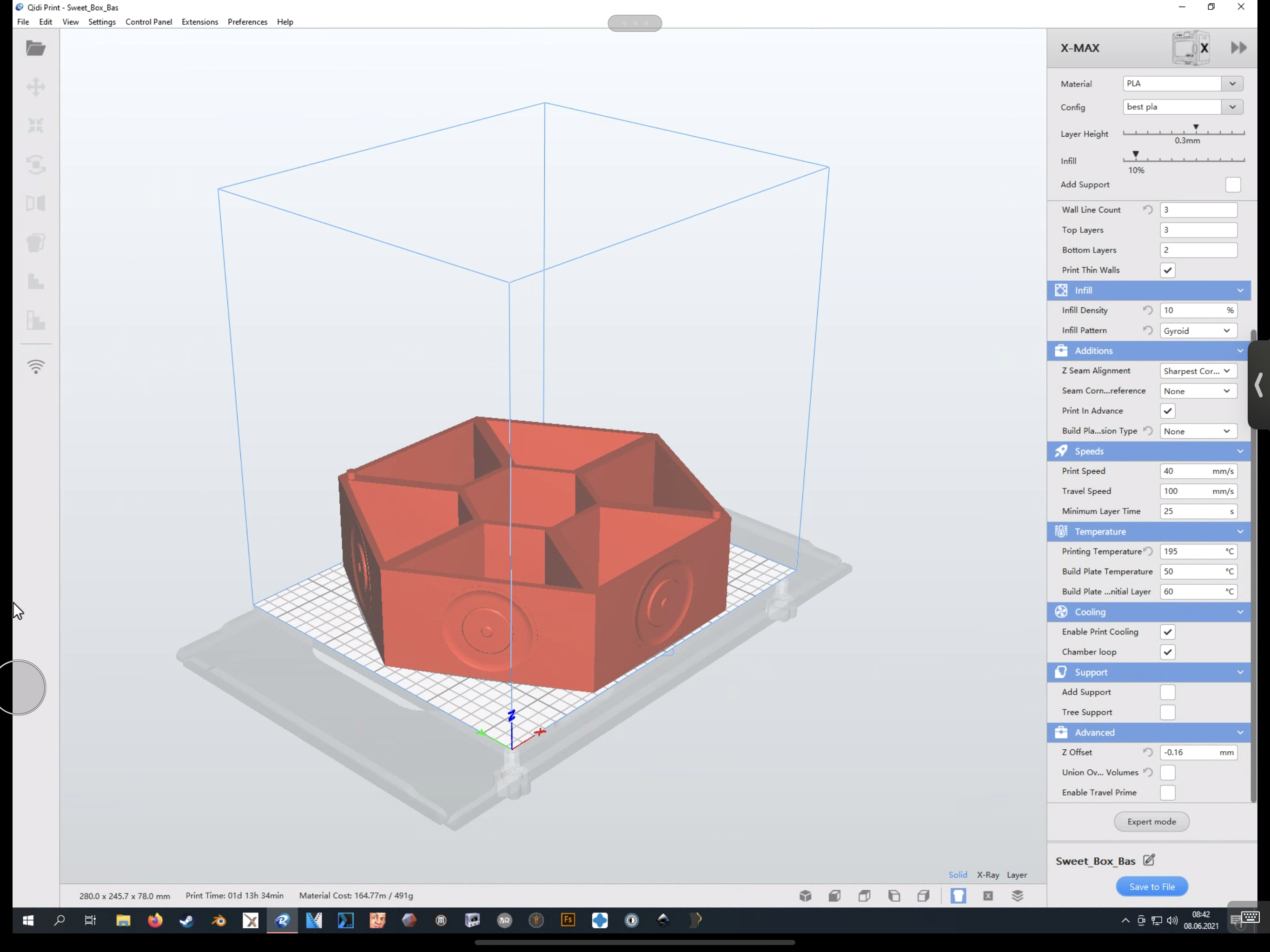Toggle the Print Thin Walls checkbox

coord(1167,270)
